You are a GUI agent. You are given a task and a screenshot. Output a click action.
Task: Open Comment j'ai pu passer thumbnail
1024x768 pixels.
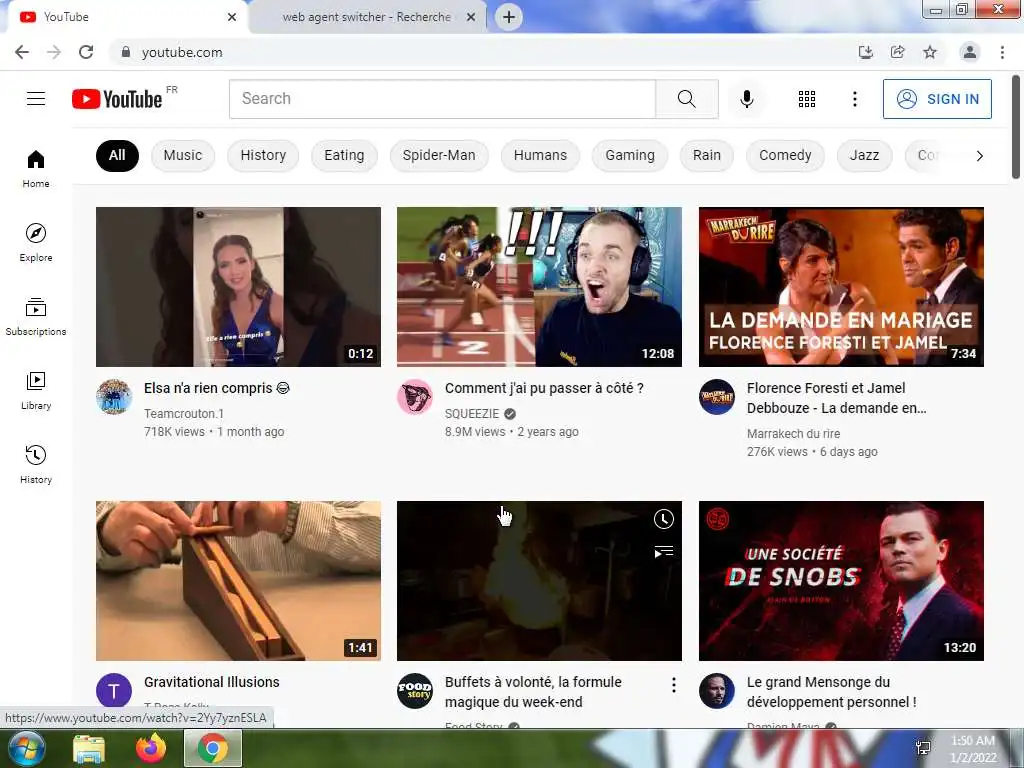[x=539, y=287]
